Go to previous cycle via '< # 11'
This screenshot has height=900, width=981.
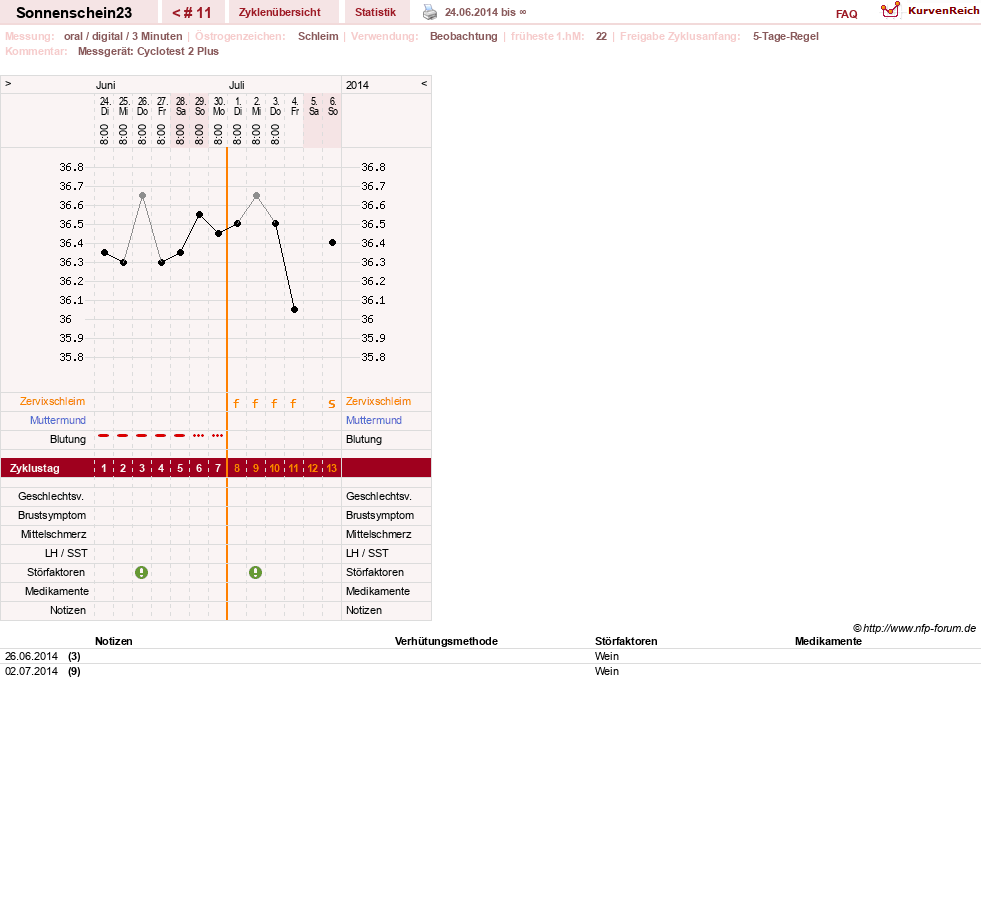coord(191,13)
